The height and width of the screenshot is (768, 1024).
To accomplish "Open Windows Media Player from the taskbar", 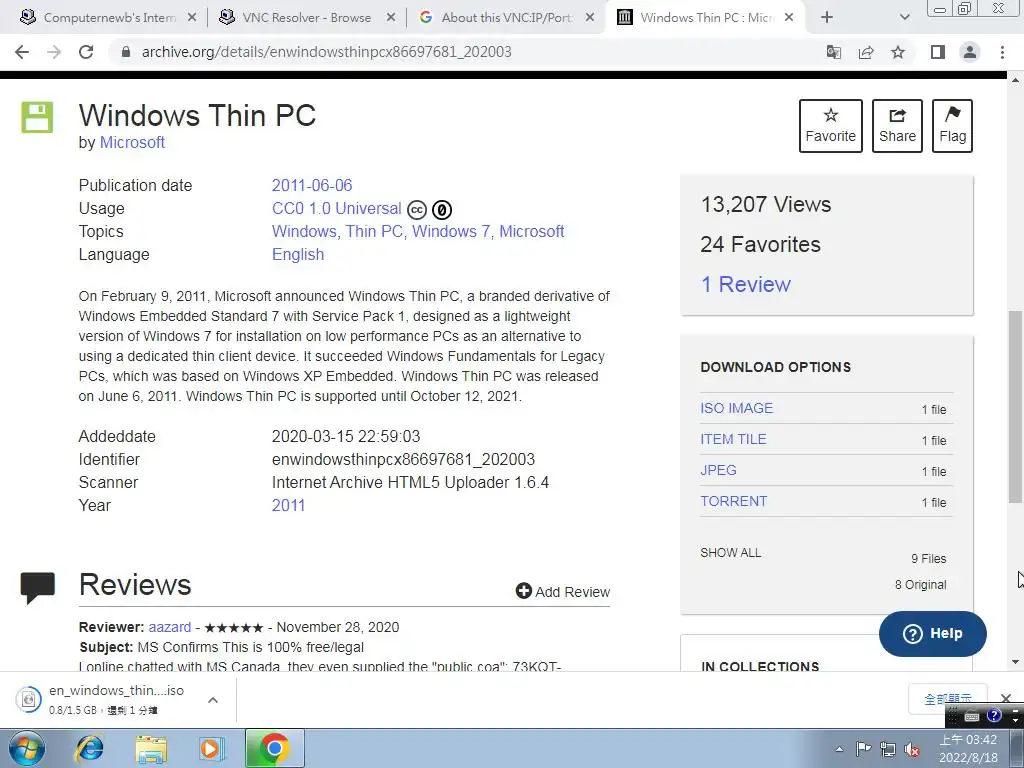I will click(212, 748).
